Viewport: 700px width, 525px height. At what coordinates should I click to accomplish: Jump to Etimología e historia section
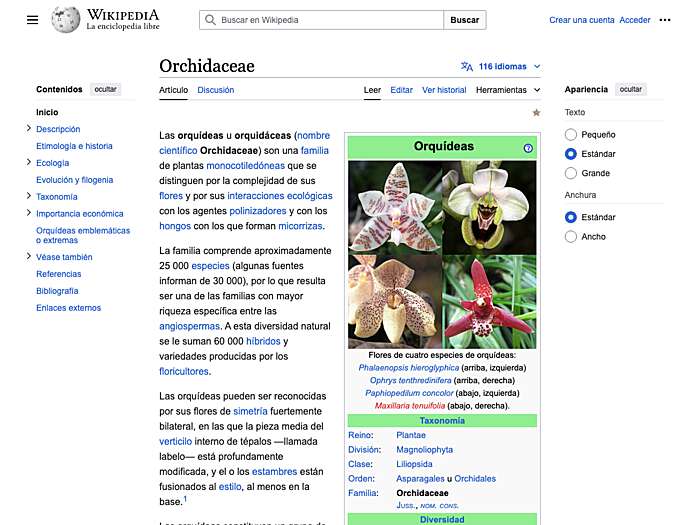pos(74,146)
